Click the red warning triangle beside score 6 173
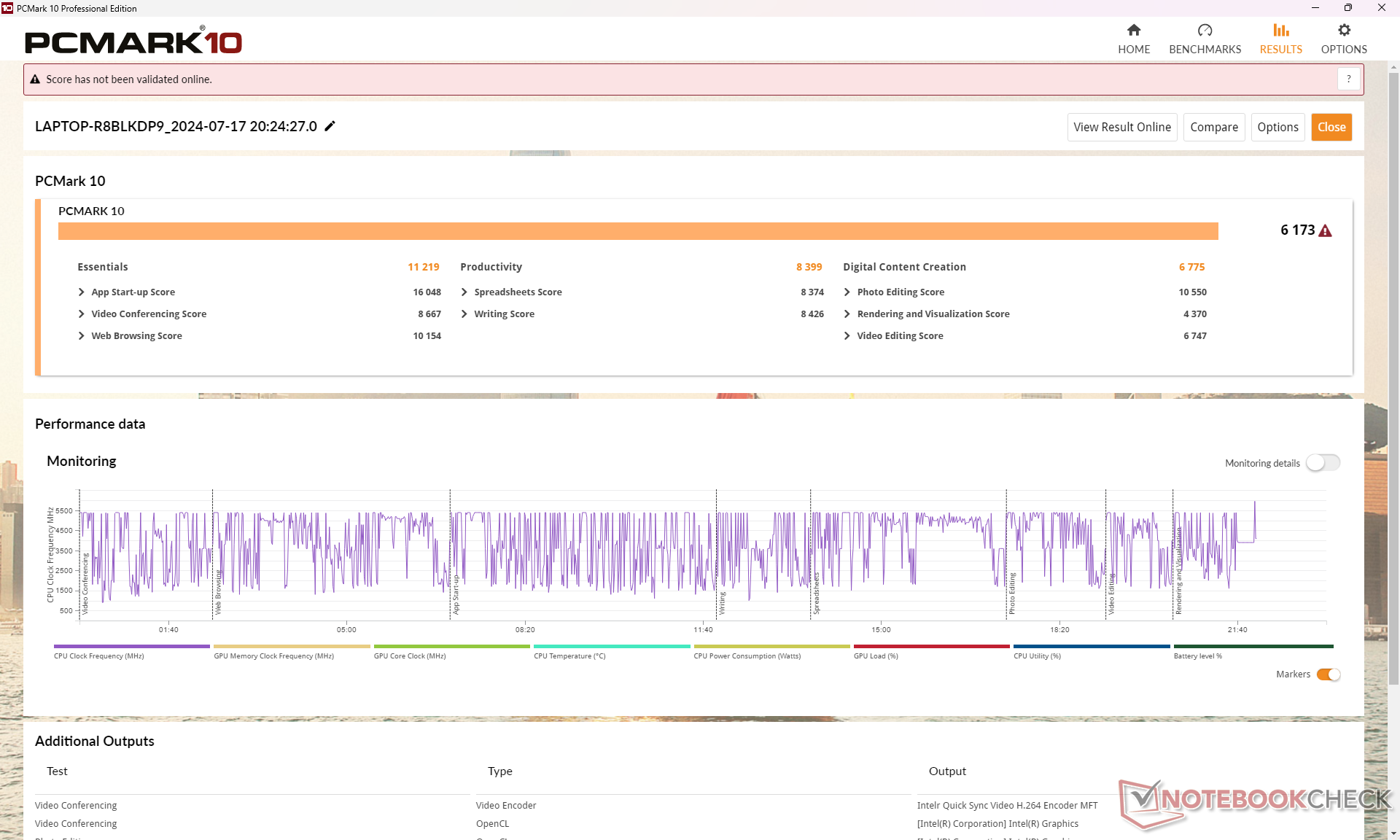Viewport: 1400px width, 840px height. pos(1326,231)
